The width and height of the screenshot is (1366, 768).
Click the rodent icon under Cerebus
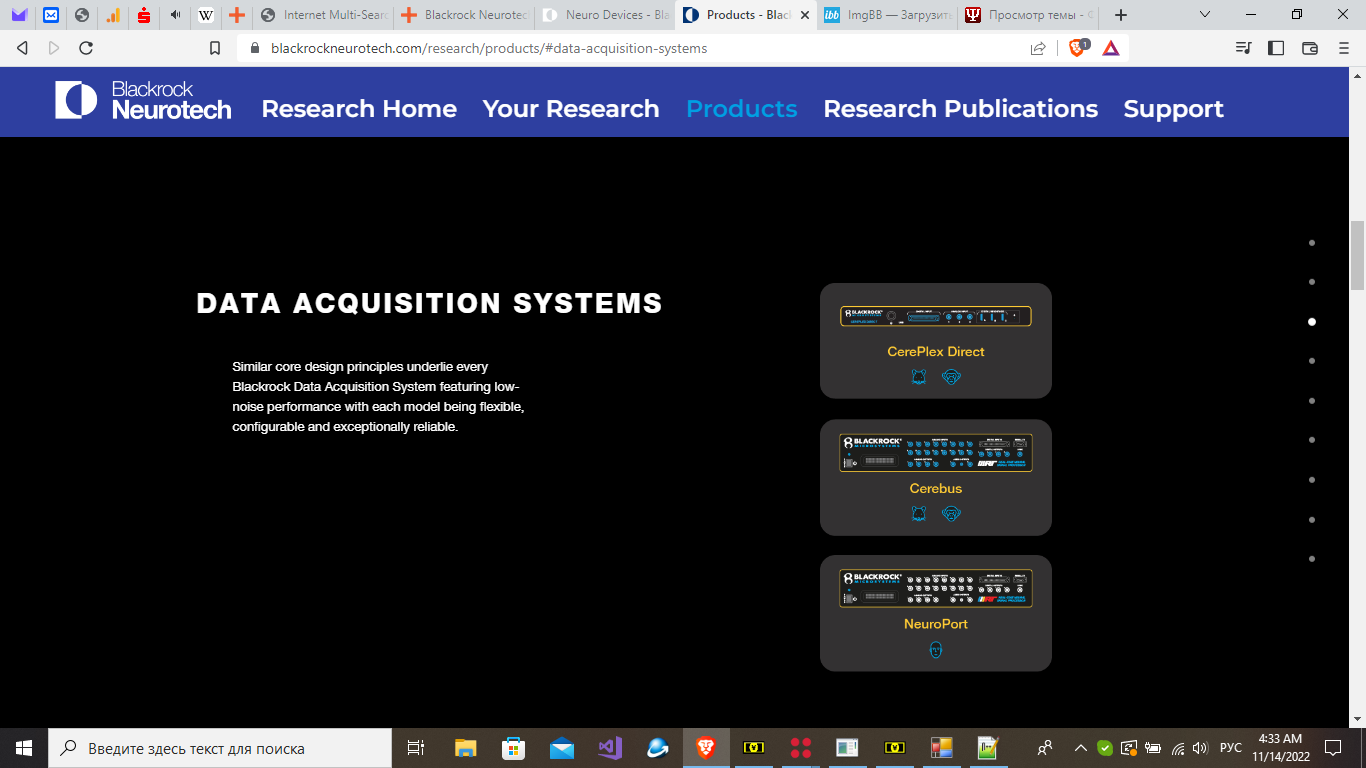coord(919,513)
